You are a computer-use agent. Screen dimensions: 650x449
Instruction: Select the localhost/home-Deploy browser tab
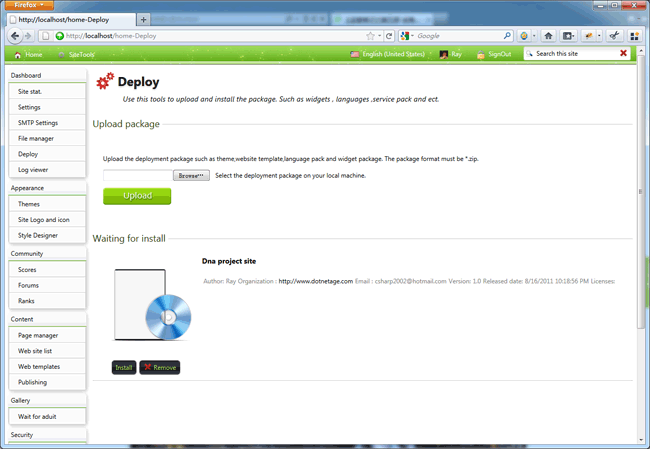pos(71,19)
